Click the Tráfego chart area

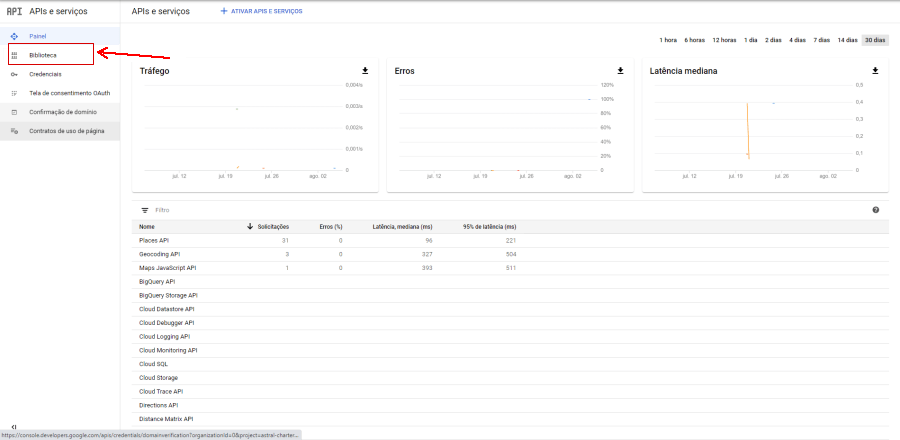tap(244, 128)
